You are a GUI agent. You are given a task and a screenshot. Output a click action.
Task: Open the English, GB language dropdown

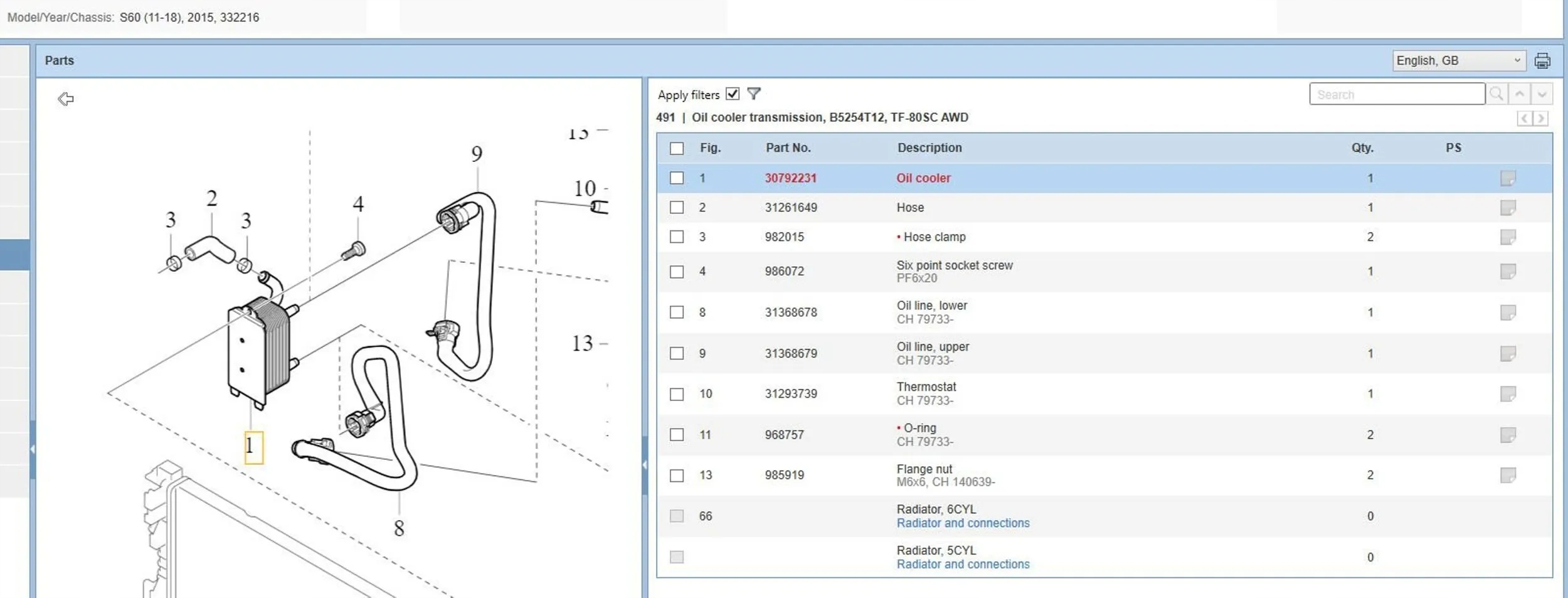(x=1459, y=61)
